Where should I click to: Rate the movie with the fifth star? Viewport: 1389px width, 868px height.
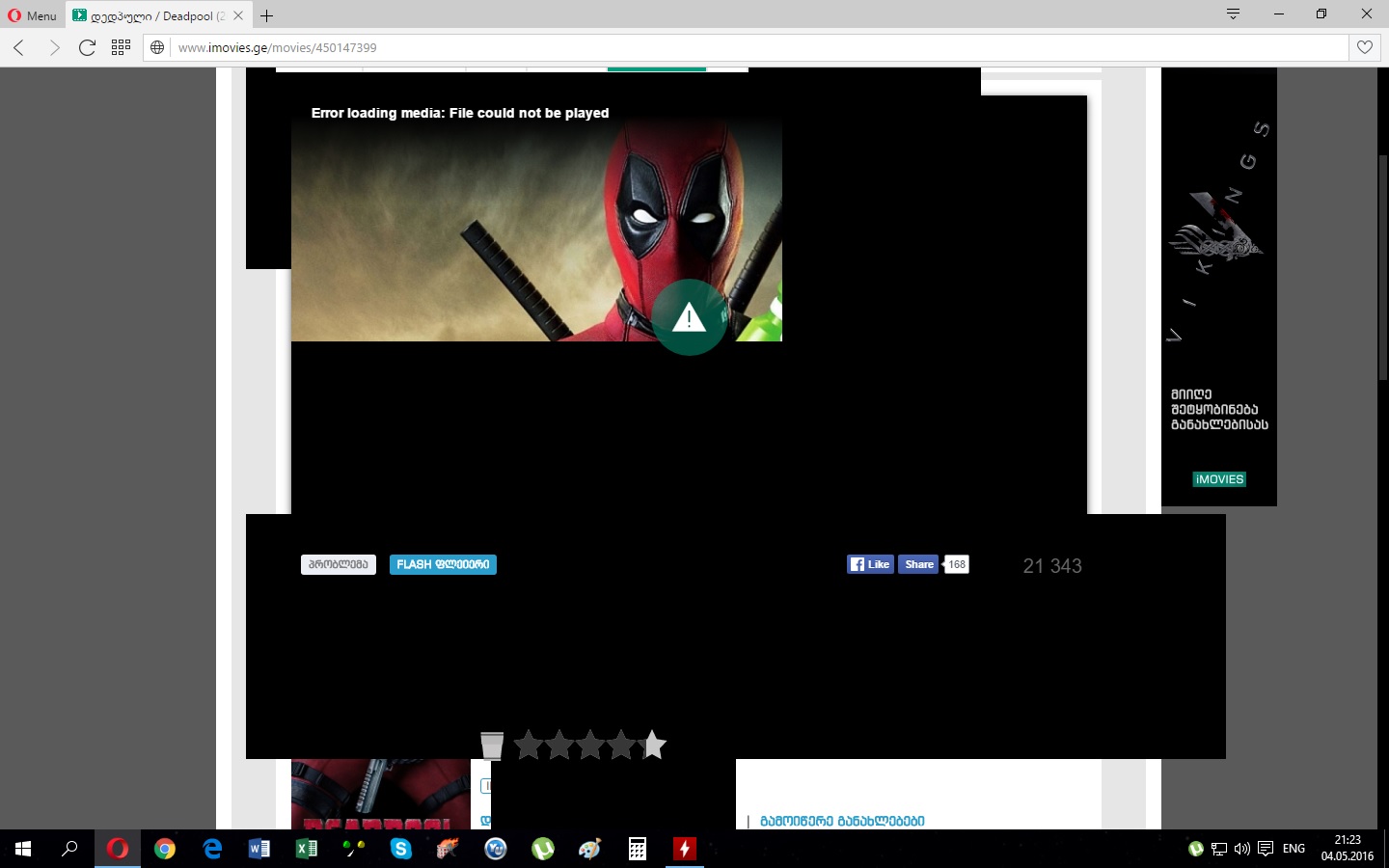tap(653, 745)
